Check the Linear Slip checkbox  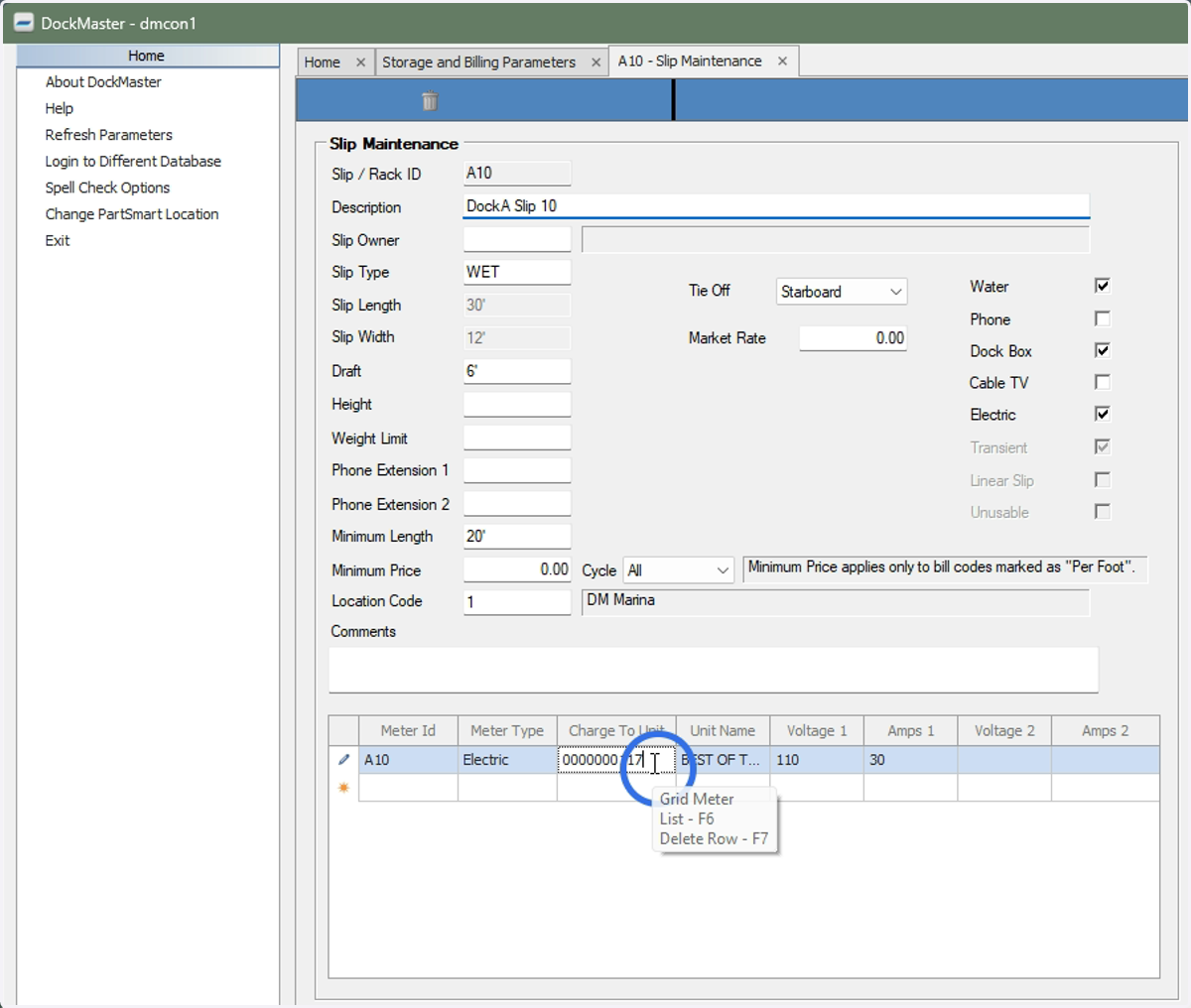(x=1102, y=479)
